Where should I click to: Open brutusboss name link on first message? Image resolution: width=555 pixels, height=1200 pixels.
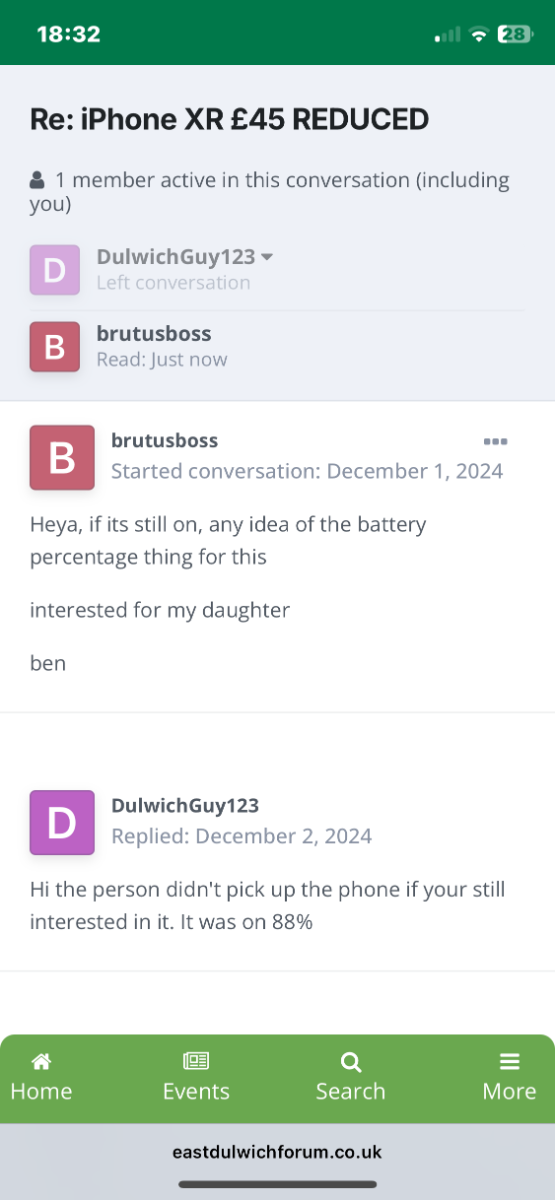(x=164, y=440)
